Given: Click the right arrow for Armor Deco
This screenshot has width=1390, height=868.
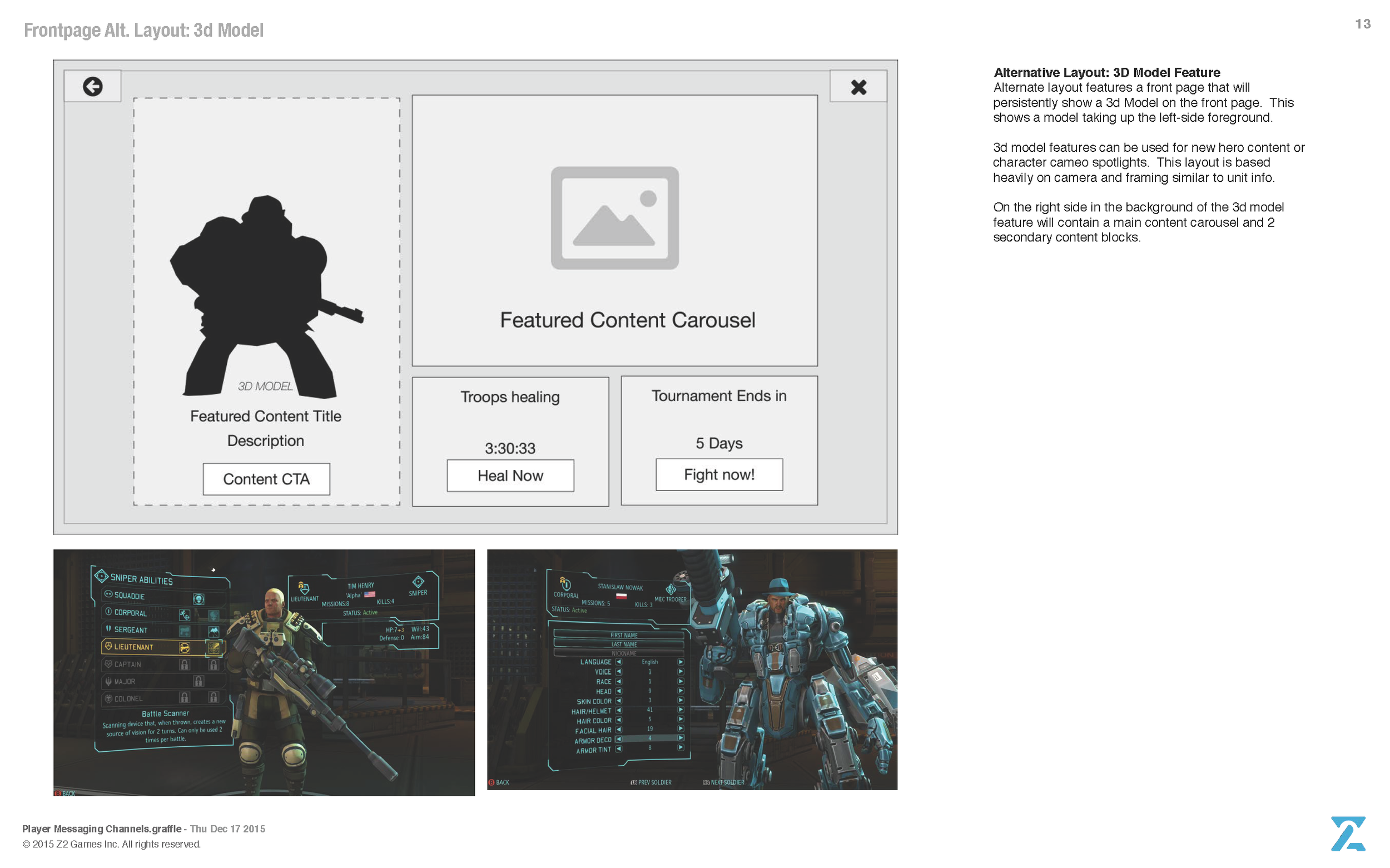Looking at the screenshot, I should 681,738.
